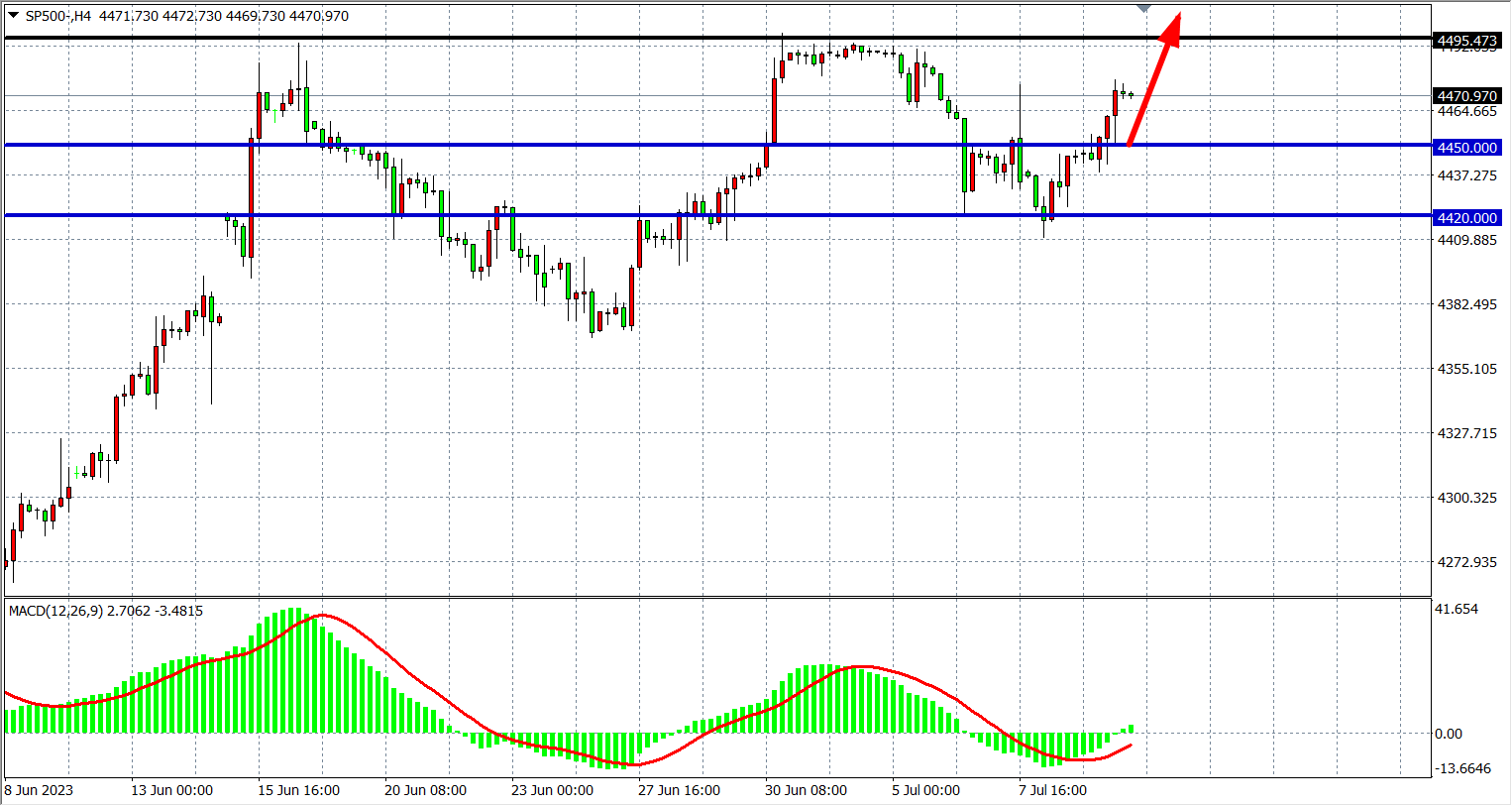
Task: Click the 30 Jun 08:00 time label
Action: [806, 790]
